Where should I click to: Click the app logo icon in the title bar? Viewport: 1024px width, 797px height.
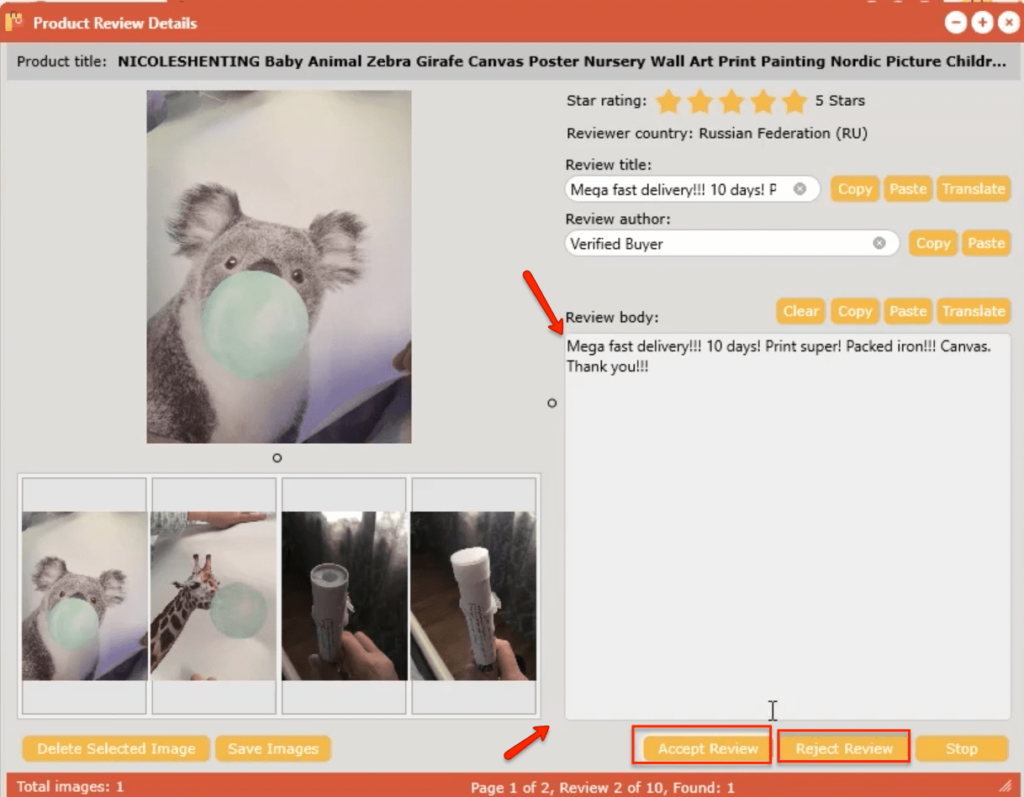coord(14,22)
